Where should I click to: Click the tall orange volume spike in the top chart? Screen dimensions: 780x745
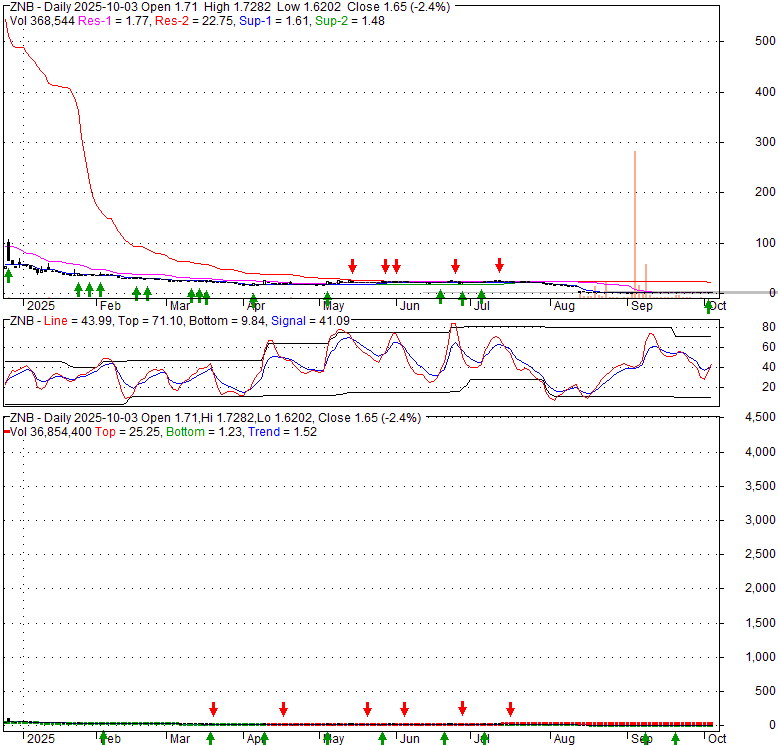[x=635, y=220]
